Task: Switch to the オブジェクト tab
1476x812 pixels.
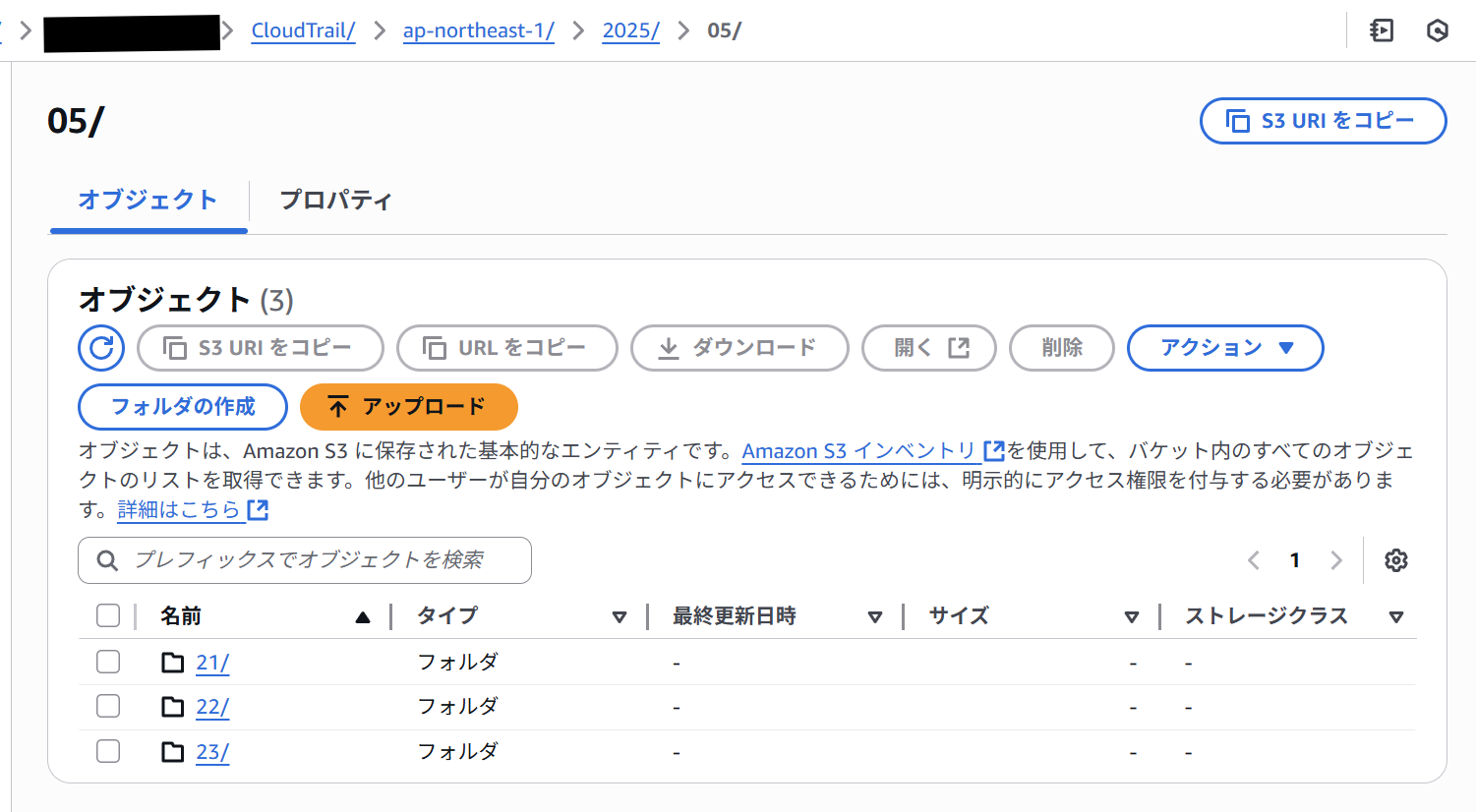Action: coord(148,200)
